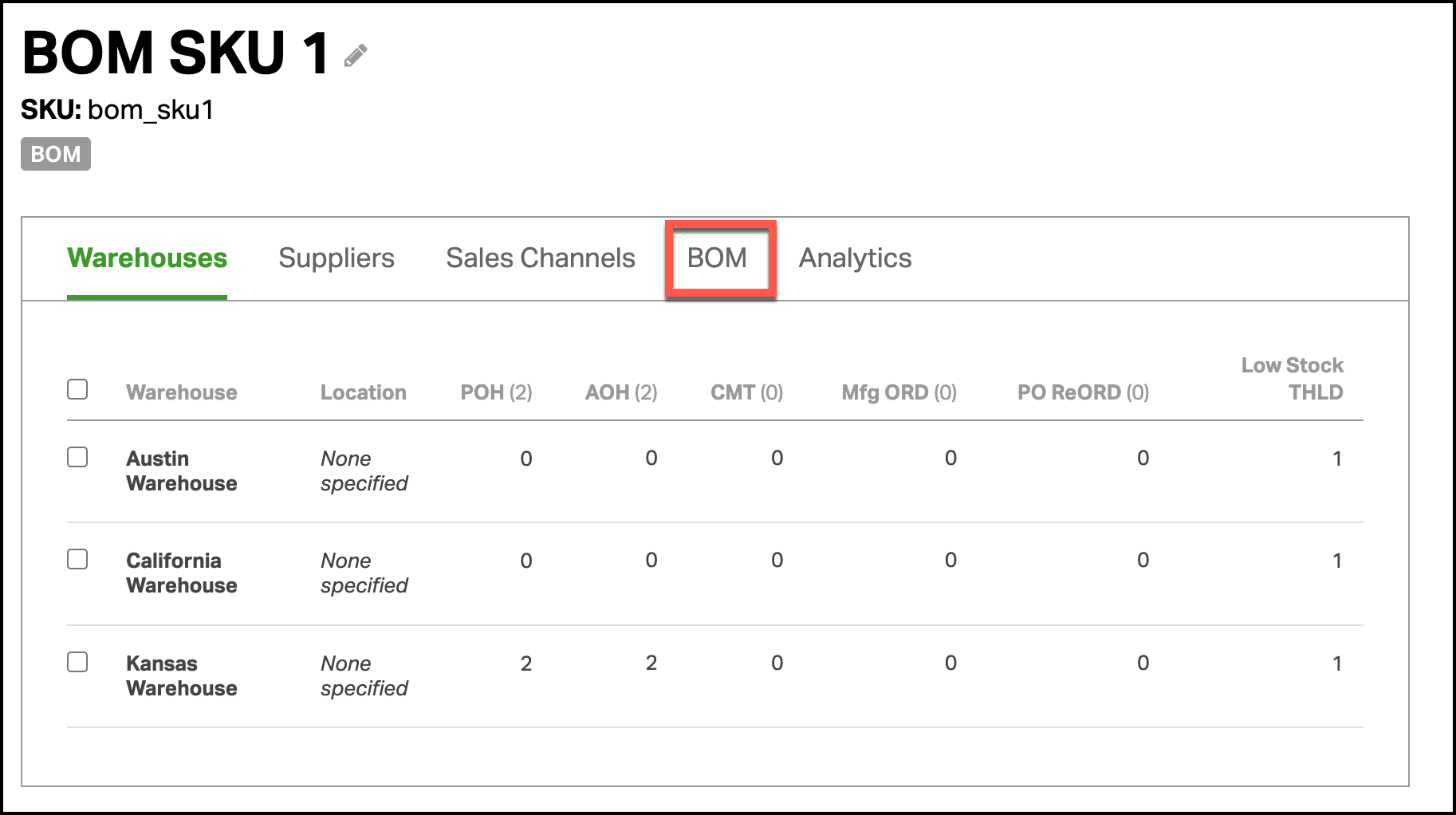Sort by the AOH column header
Screen dimensions: 1456x815
click(x=621, y=392)
